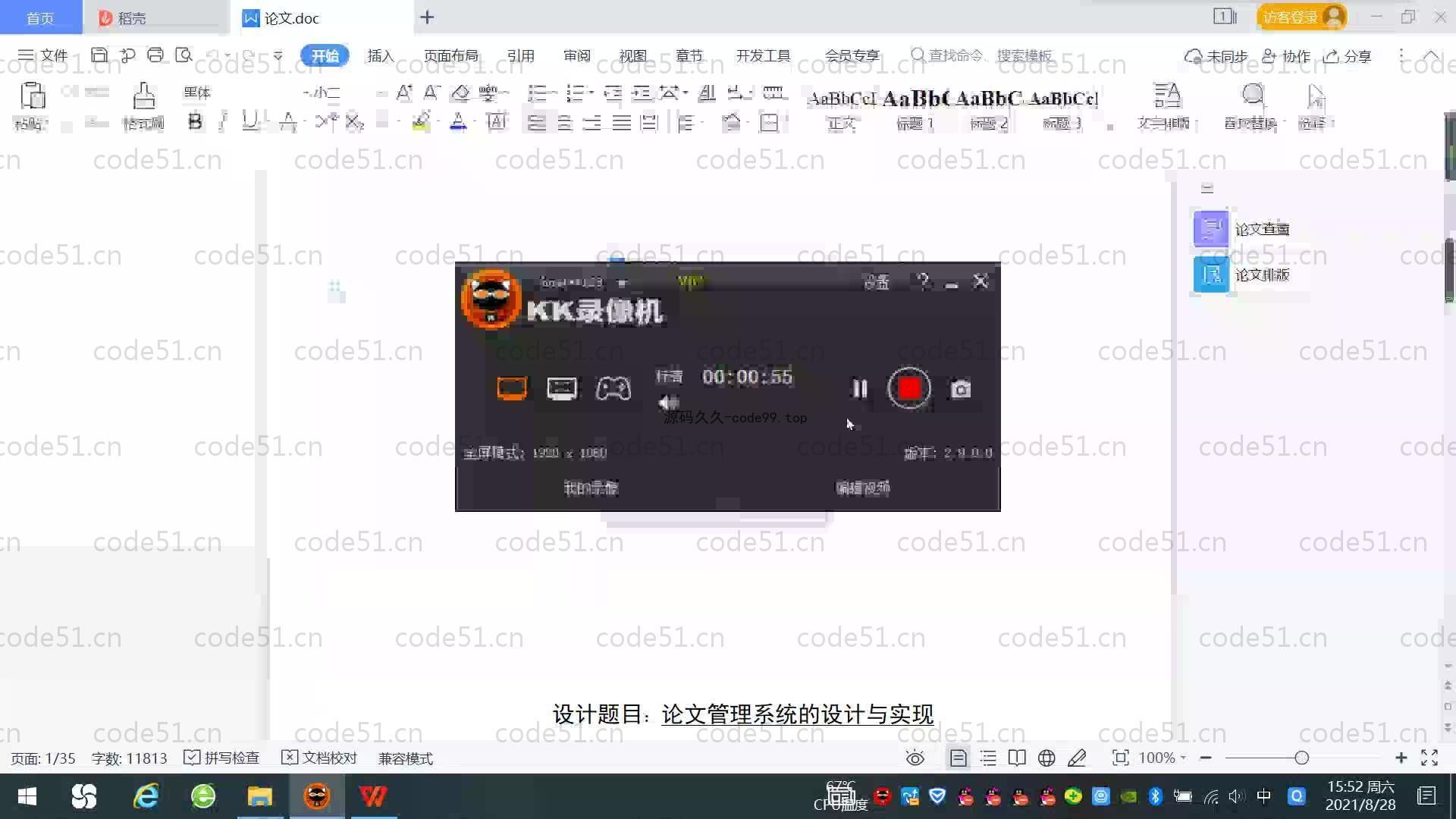Switch to the 审阅 ribbon tab
Screen dimensions: 1456x819
pyautogui.click(x=576, y=56)
